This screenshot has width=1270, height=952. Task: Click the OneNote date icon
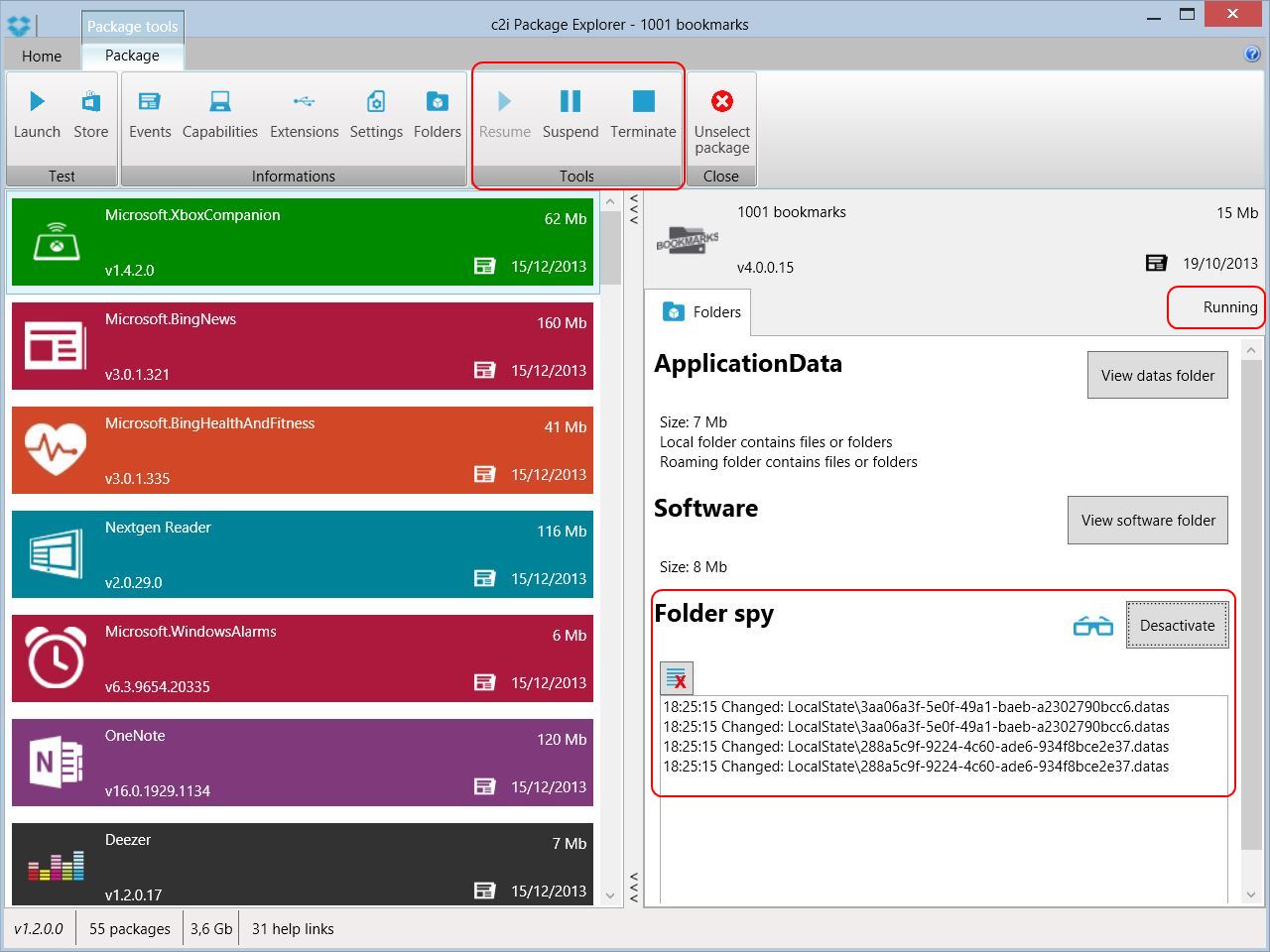pos(484,786)
